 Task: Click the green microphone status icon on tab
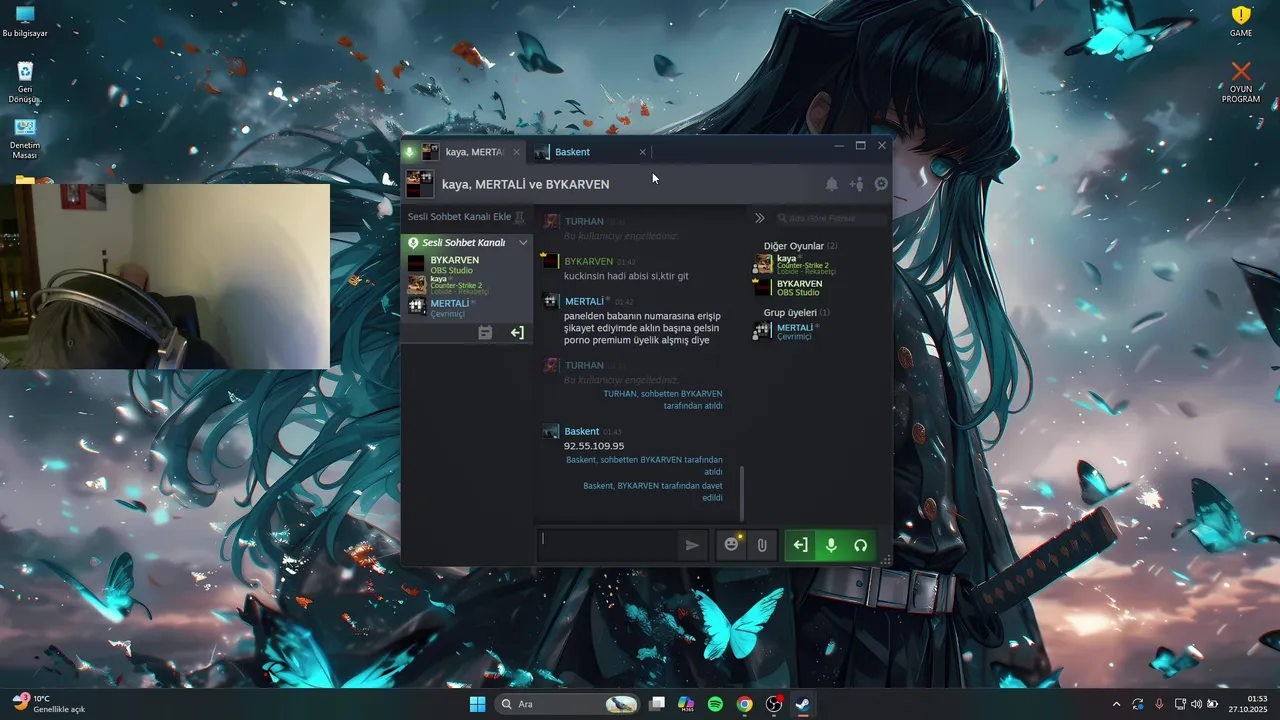pyautogui.click(x=409, y=152)
